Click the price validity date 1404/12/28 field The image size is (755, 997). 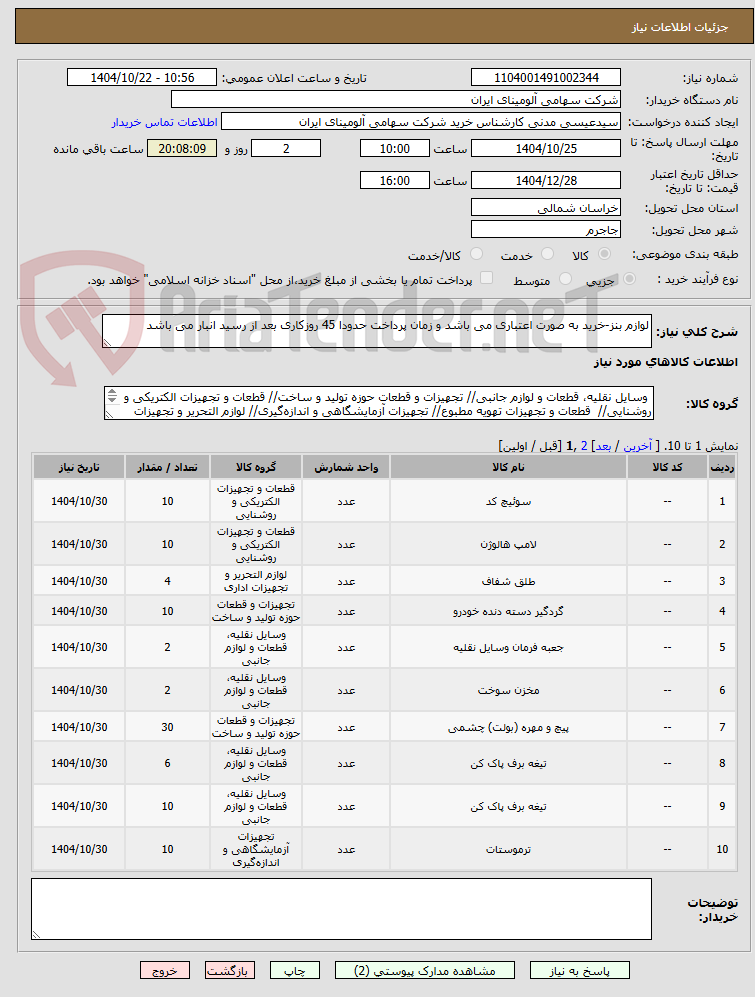(x=546, y=181)
